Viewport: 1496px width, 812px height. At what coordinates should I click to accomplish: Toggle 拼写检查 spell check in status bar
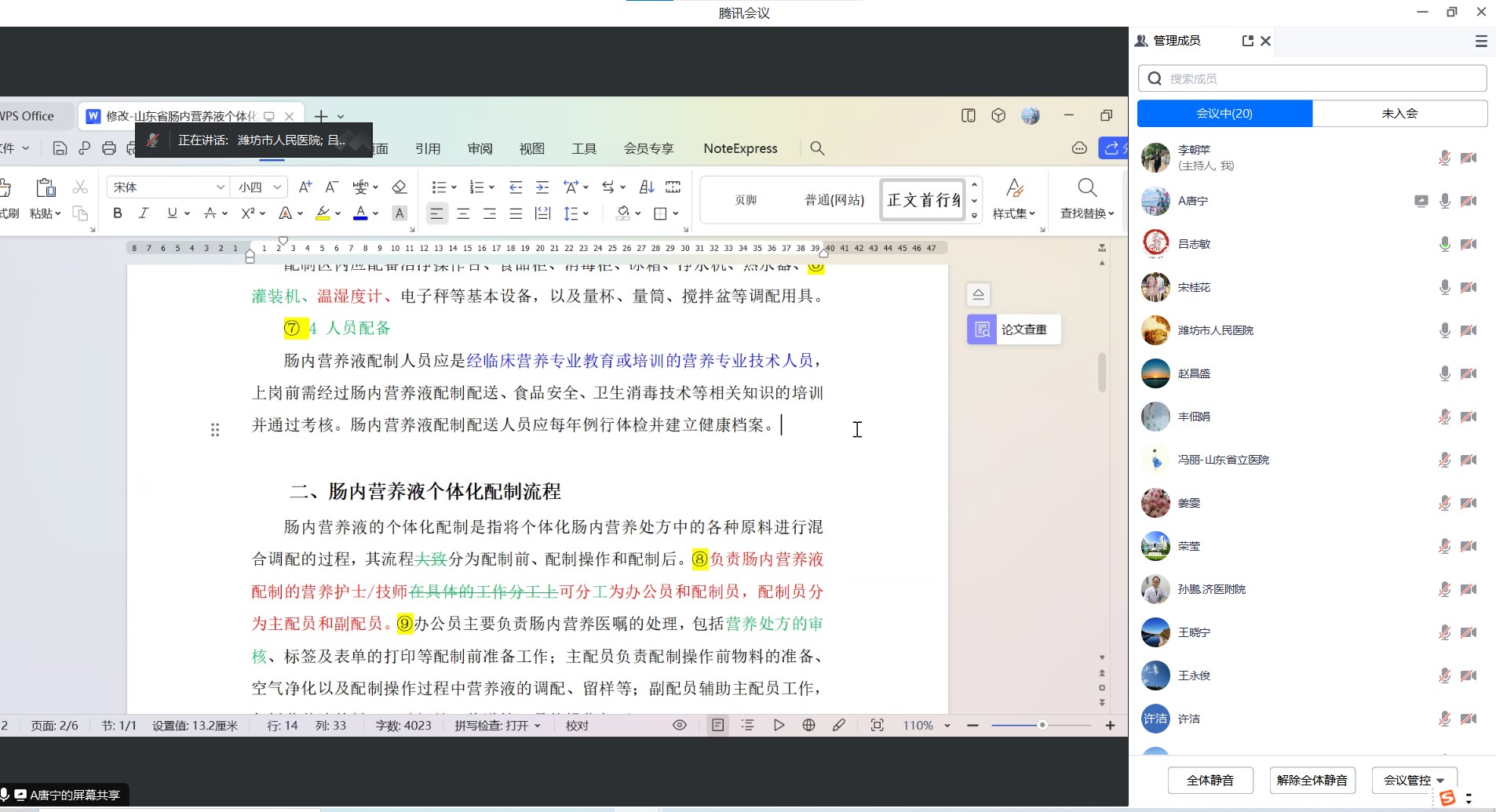pyautogui.click(x=491, y=725)
